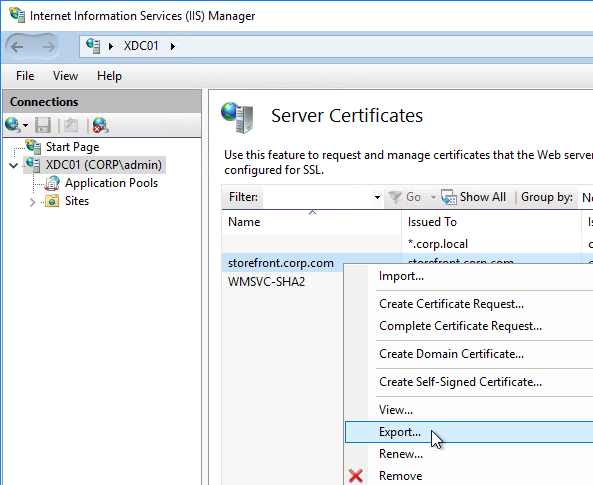The image size is (593, 485).
Task: Click the Go filter funnel icon
Action: click(x=394, y=197)
